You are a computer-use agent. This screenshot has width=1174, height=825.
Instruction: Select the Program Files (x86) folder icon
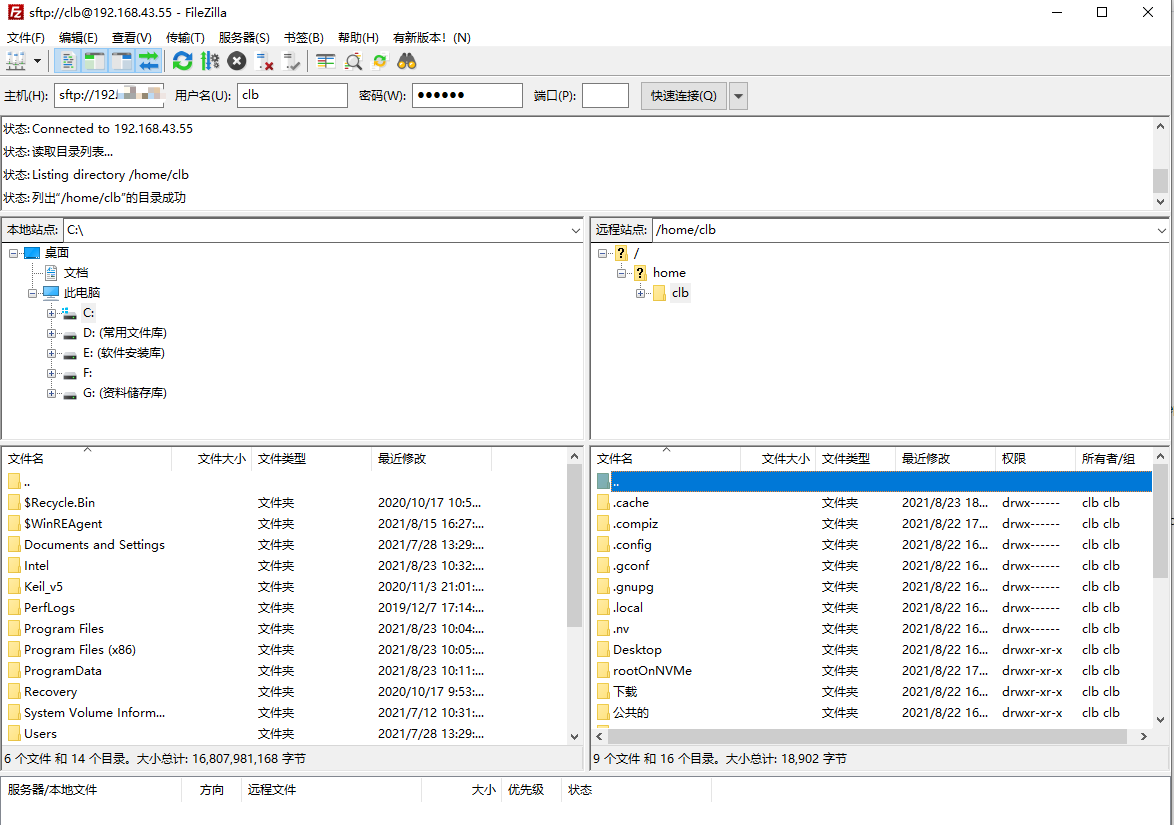pos(14,650)
